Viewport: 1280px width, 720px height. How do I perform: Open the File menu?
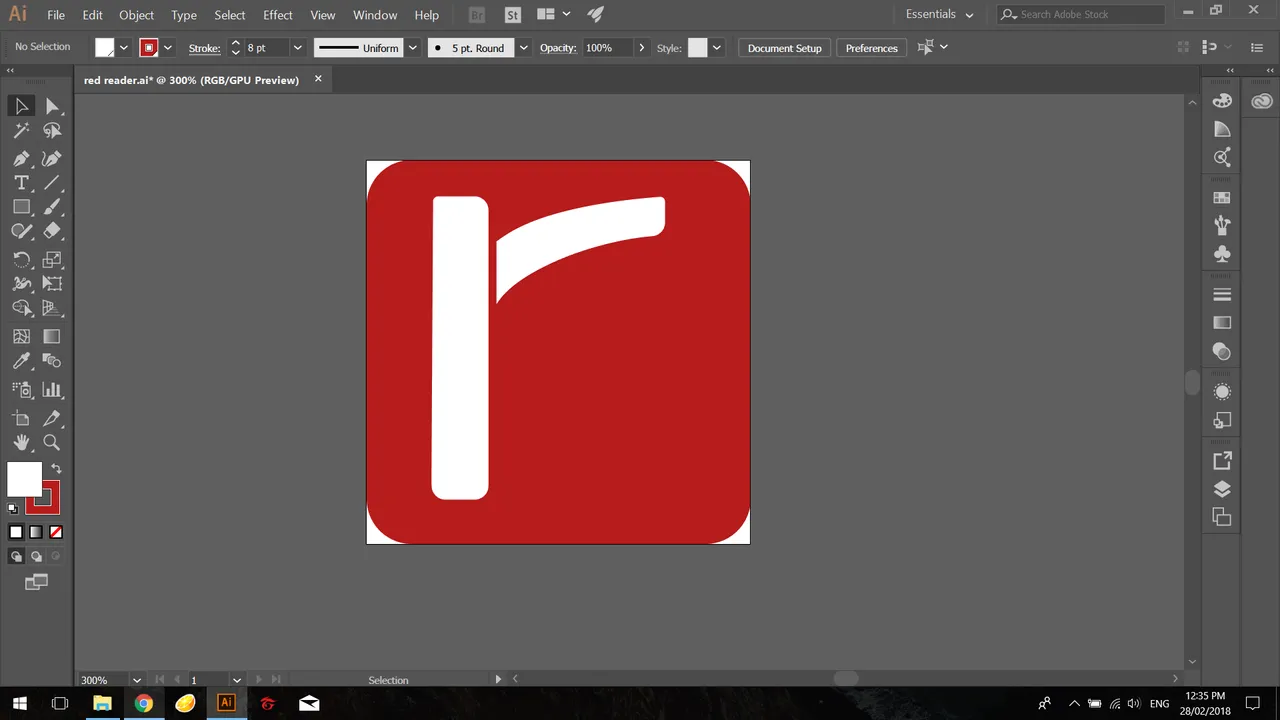56,15
